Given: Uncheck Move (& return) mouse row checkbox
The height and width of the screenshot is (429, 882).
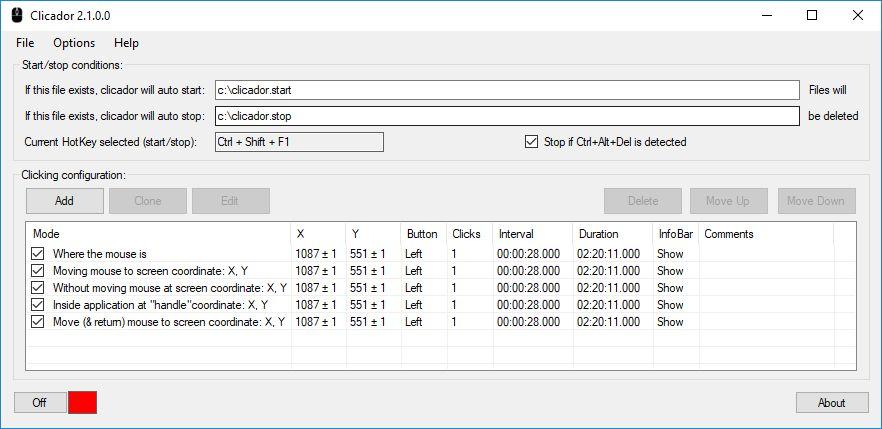Looking at the screenshot, I should 38,322.
